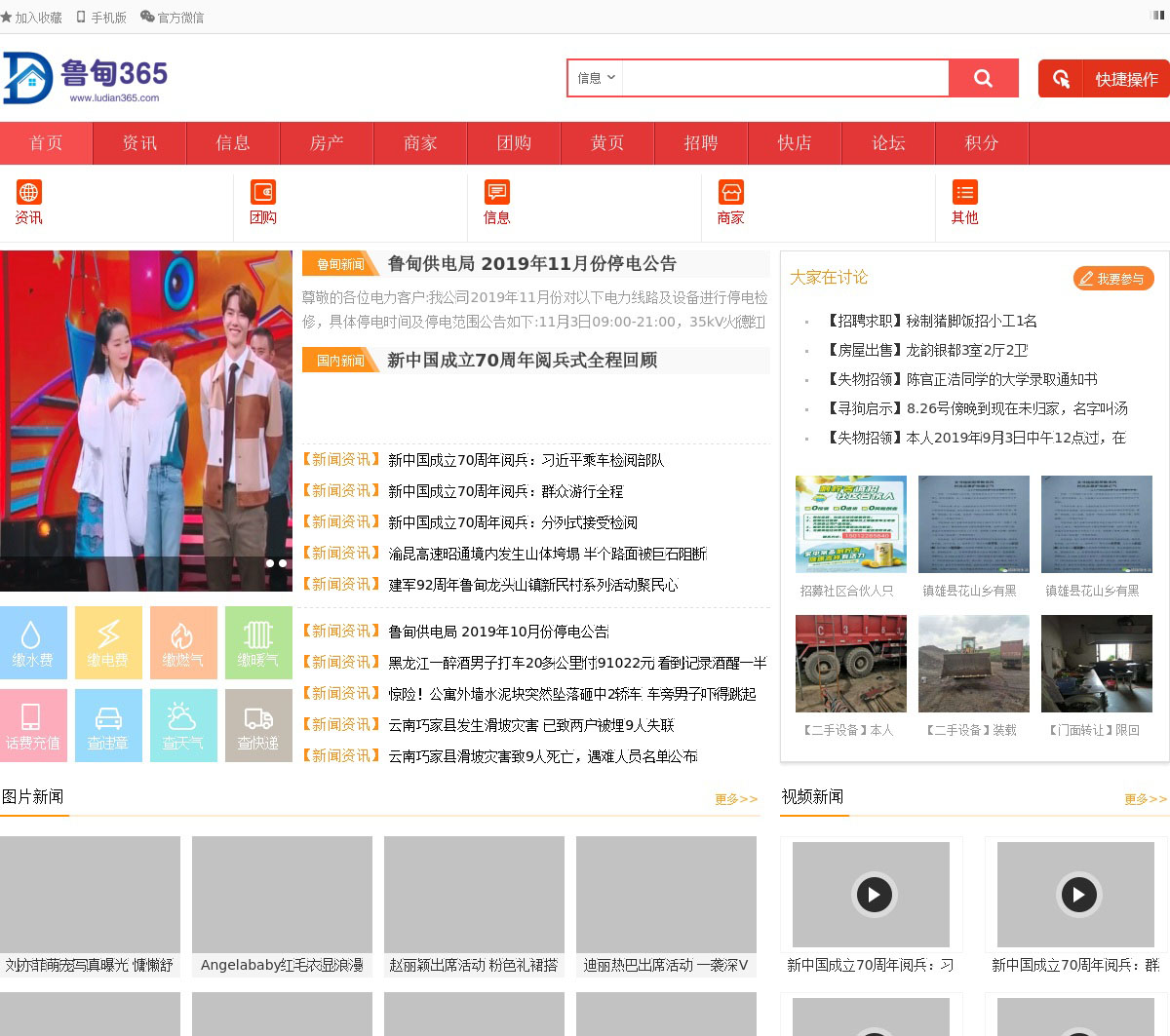Screen dimensions: 1170x1036
Task: Expand 更多>> in 图片新闻 section
Action: point(735,799)
